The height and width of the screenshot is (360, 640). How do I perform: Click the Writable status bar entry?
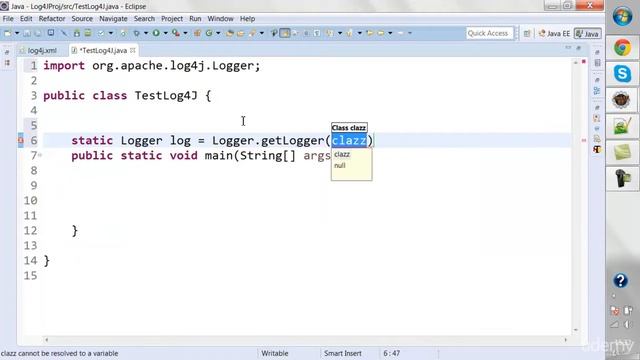pos(275,353)
